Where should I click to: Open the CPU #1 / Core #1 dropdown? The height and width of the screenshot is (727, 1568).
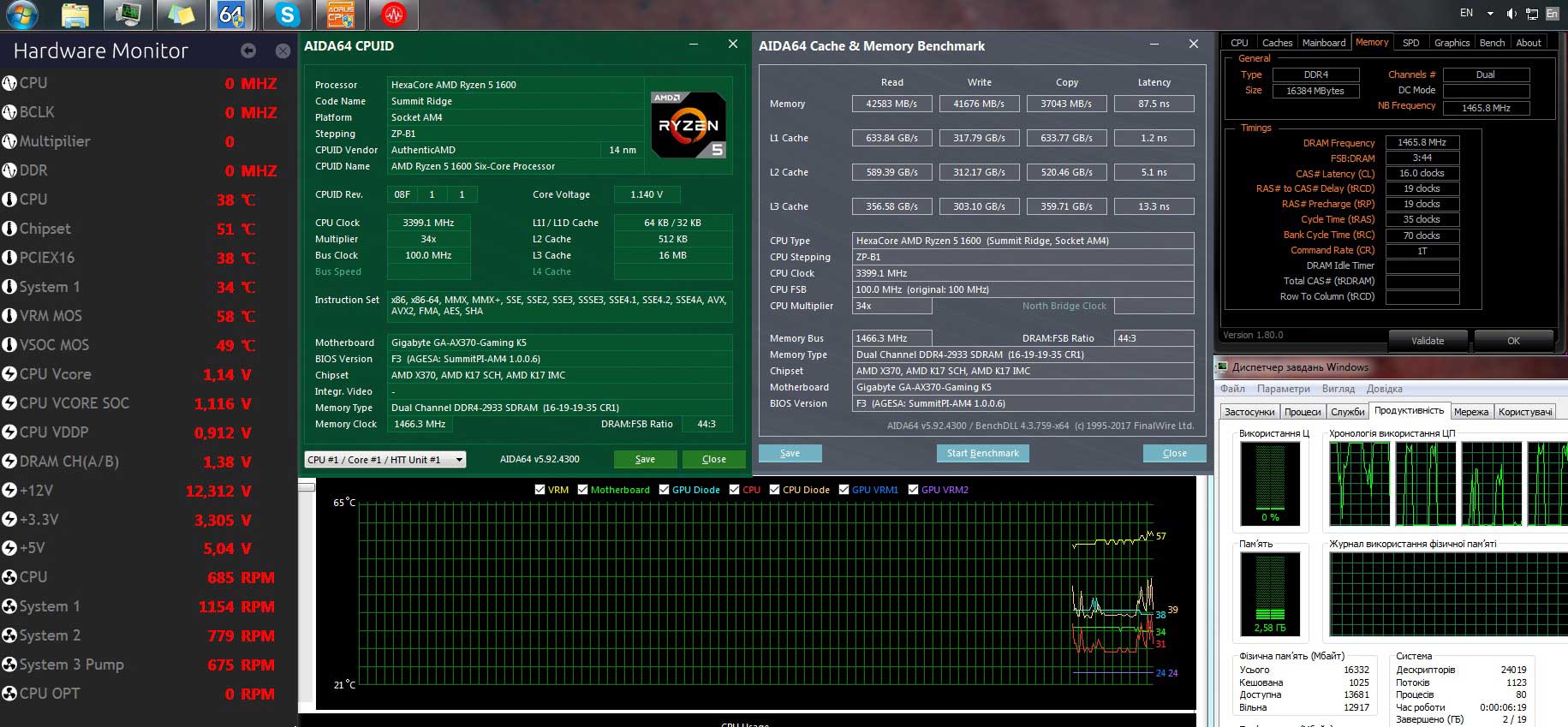(x=385, y=460)
